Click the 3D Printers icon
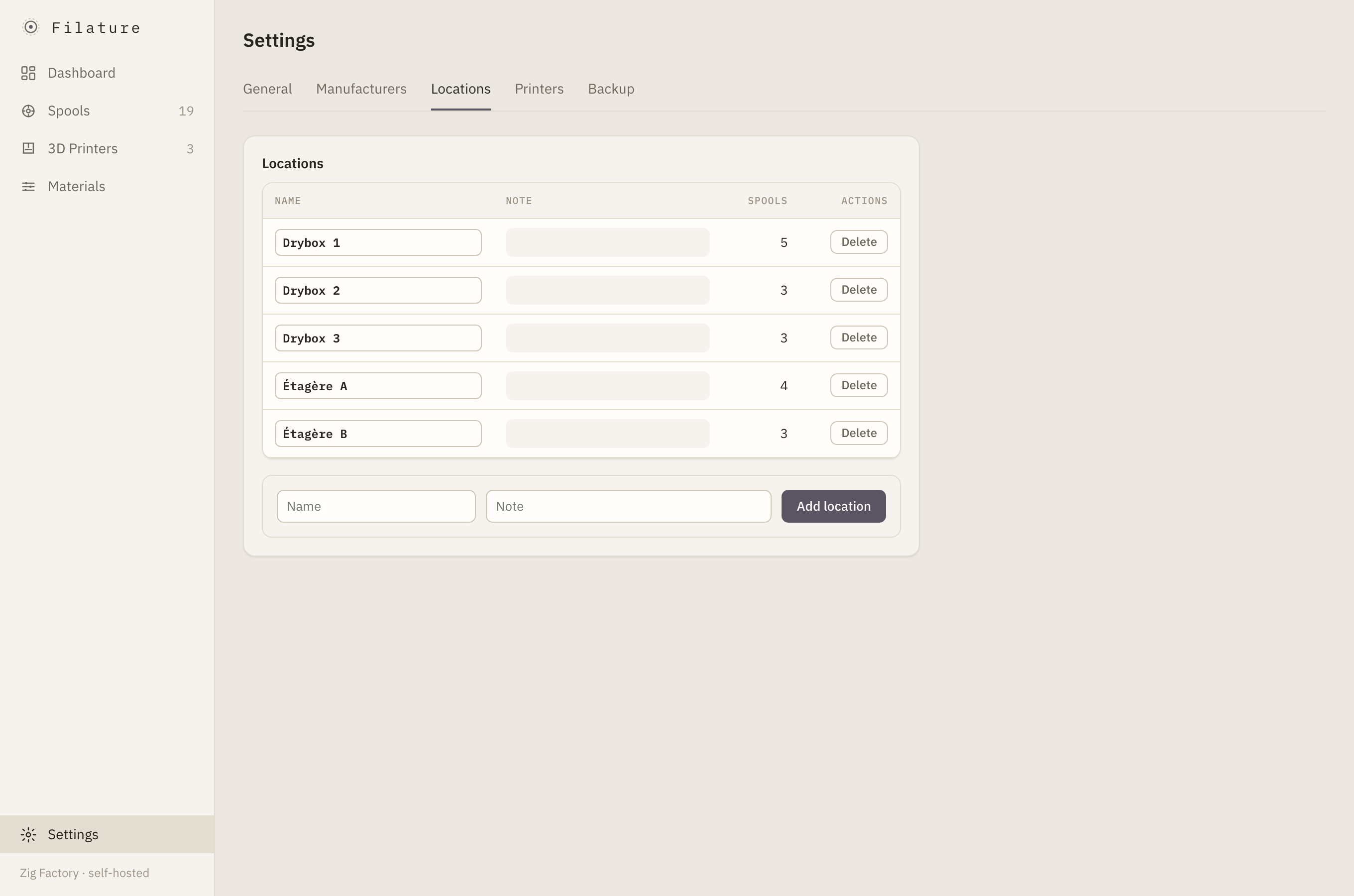Viewport: 1354px width, 896px height. point(28,148)
